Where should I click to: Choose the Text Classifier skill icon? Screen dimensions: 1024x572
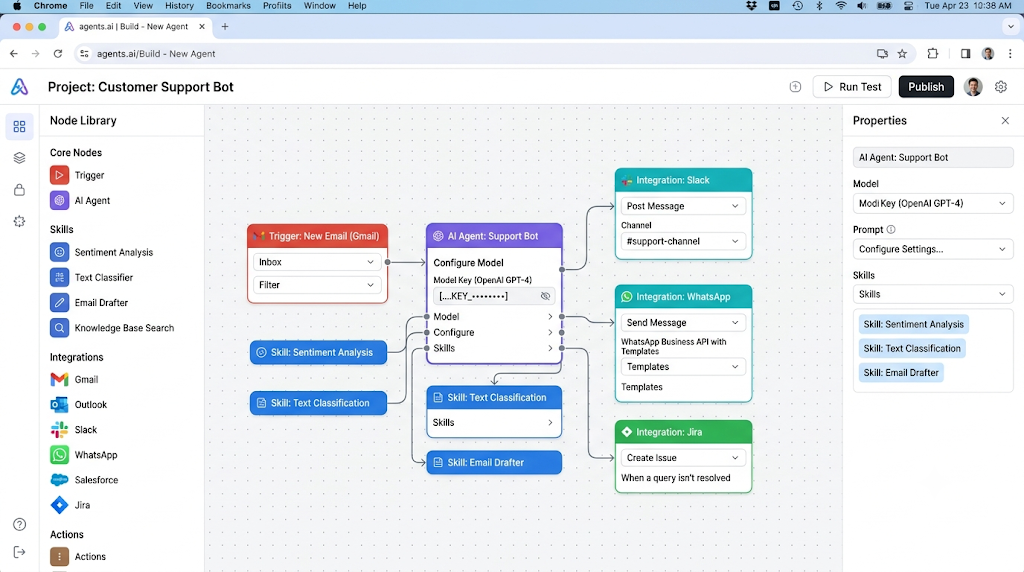59,278
